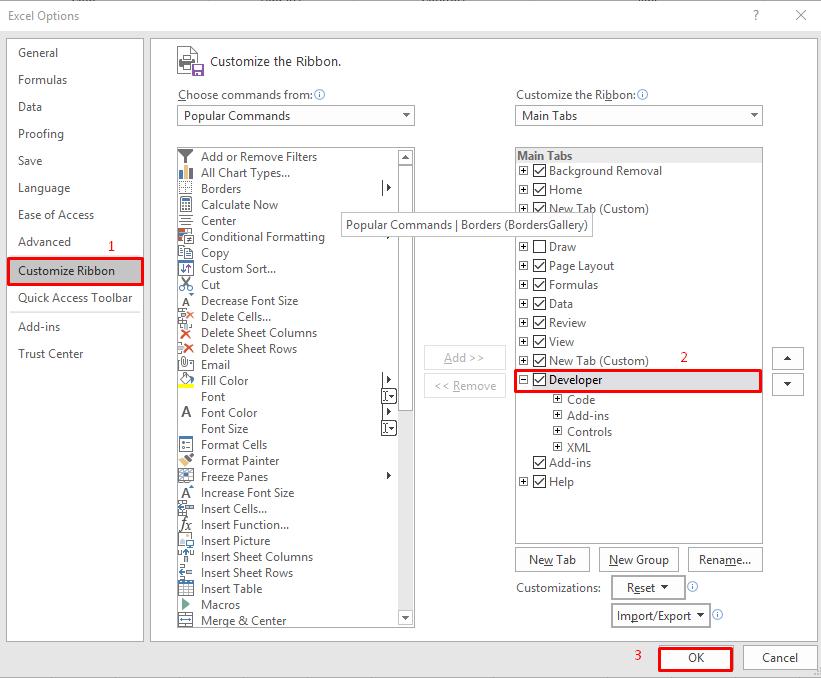The height and width of the screenshot is (678, 821).
Task: Select the Conditional Formatting command icon
Action: click(x=187, y=237)
